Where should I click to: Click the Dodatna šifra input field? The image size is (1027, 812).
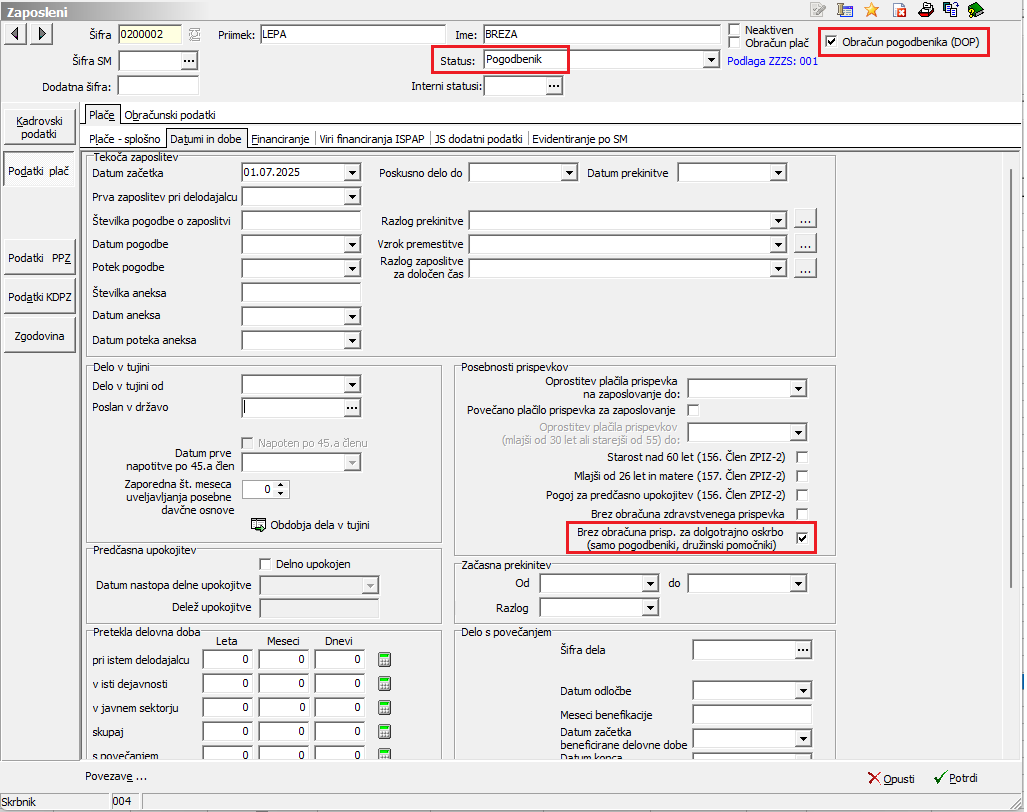point(158,86)
